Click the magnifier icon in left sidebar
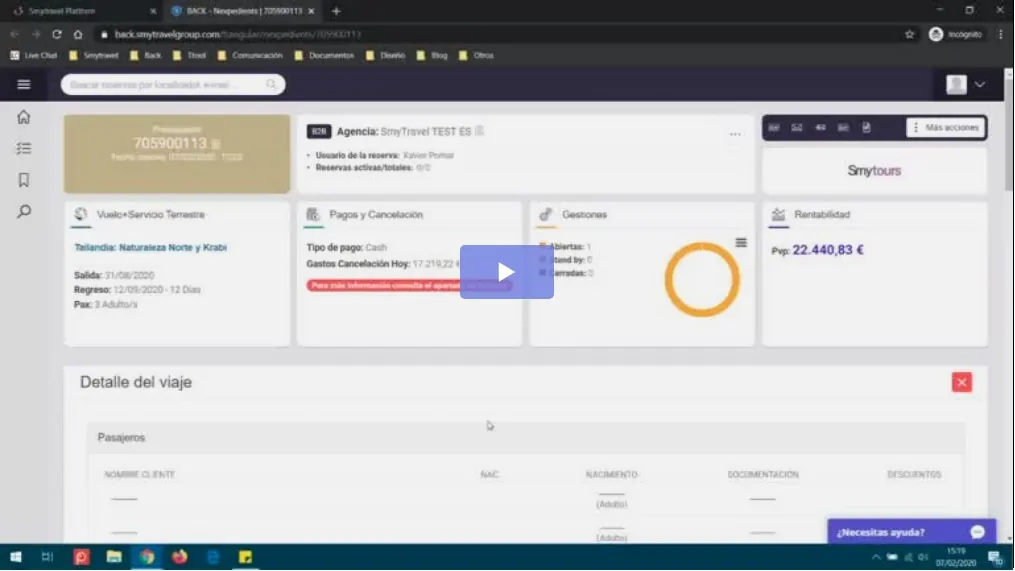This screenshot has width=1015, height=571. coord(24,211)
